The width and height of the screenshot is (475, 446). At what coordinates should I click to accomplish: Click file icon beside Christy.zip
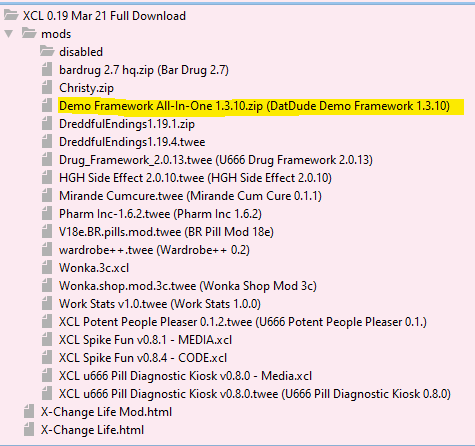(47, 88)
